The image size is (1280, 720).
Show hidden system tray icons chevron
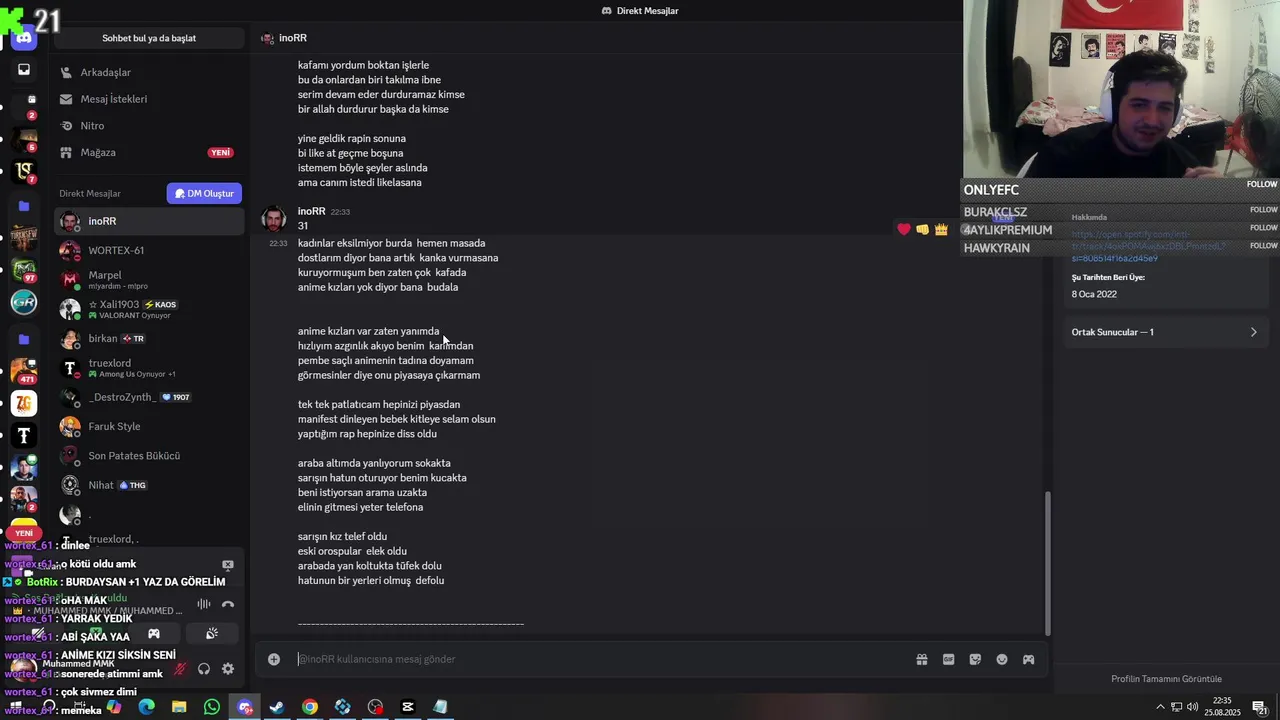coord(1160,707)
